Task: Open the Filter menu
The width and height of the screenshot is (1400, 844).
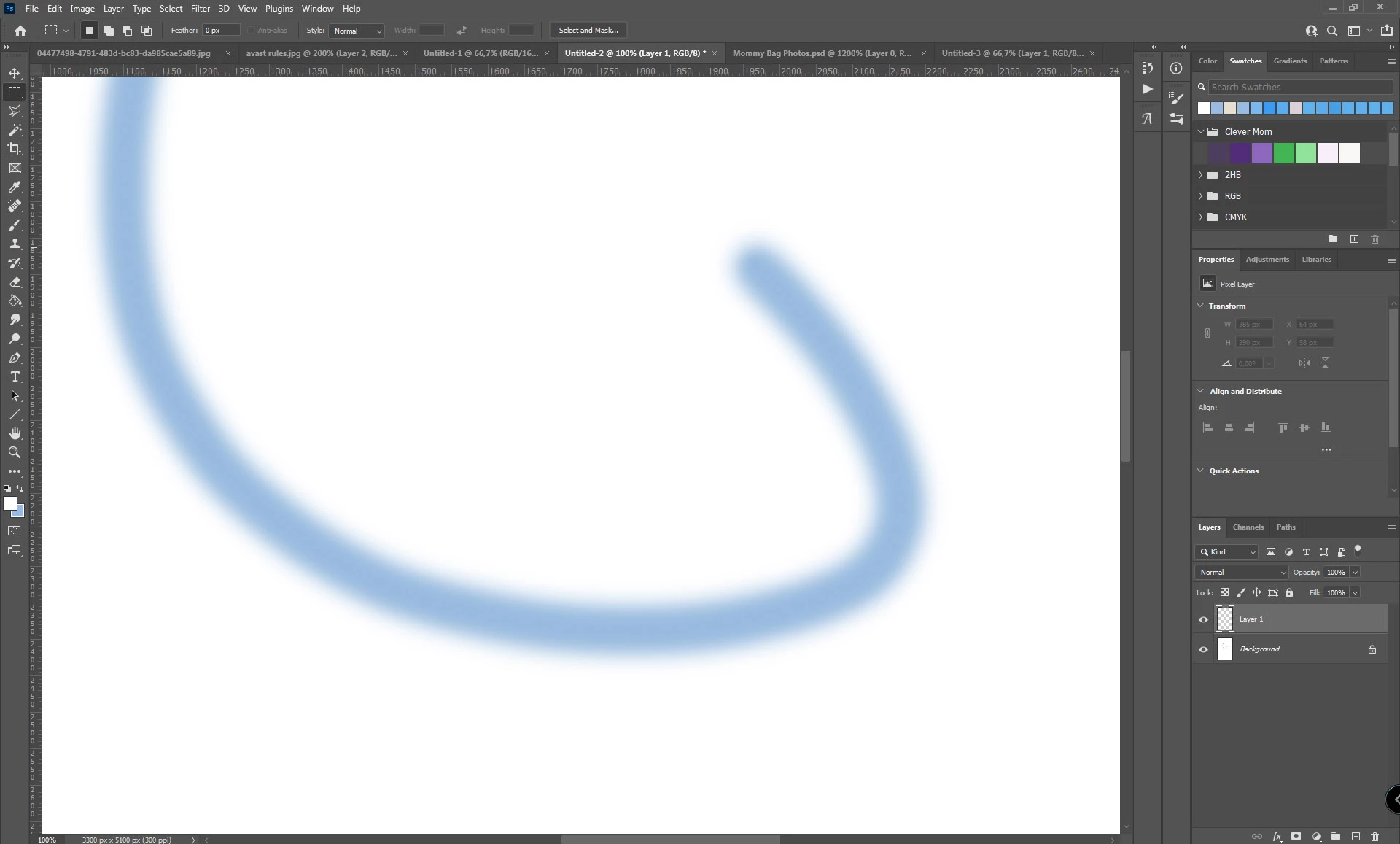Action: (200, 9)
